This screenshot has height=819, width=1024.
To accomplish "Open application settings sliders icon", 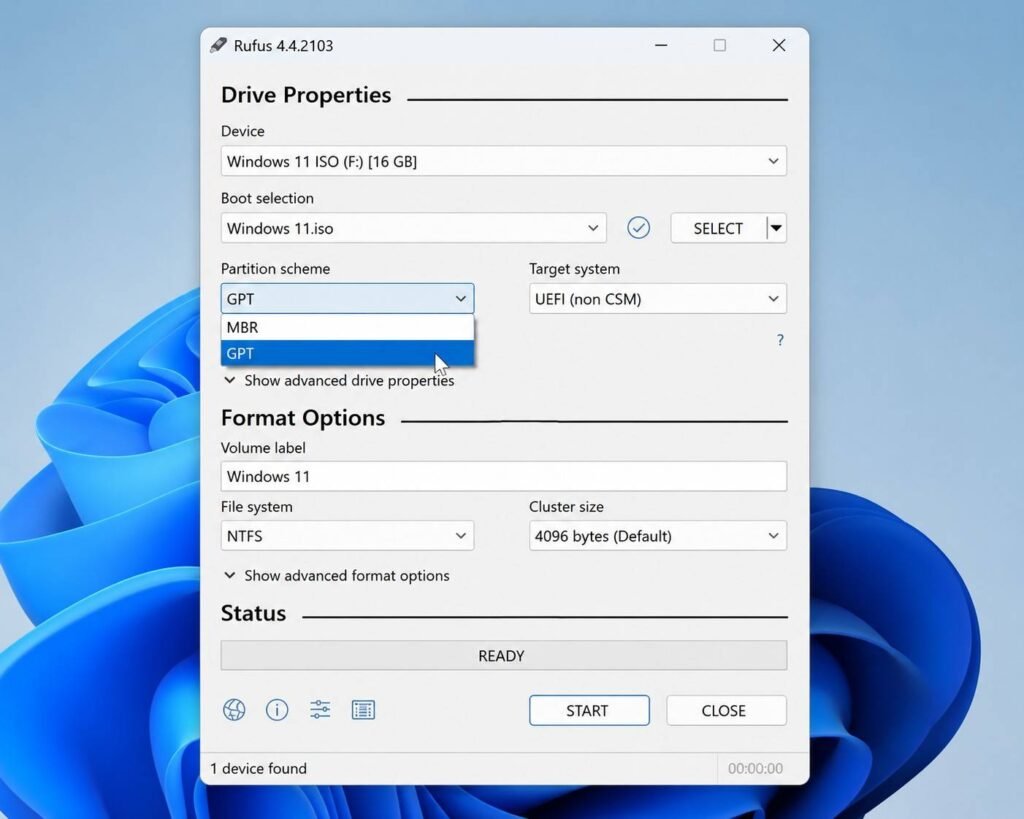I will [x=320, y=709].
